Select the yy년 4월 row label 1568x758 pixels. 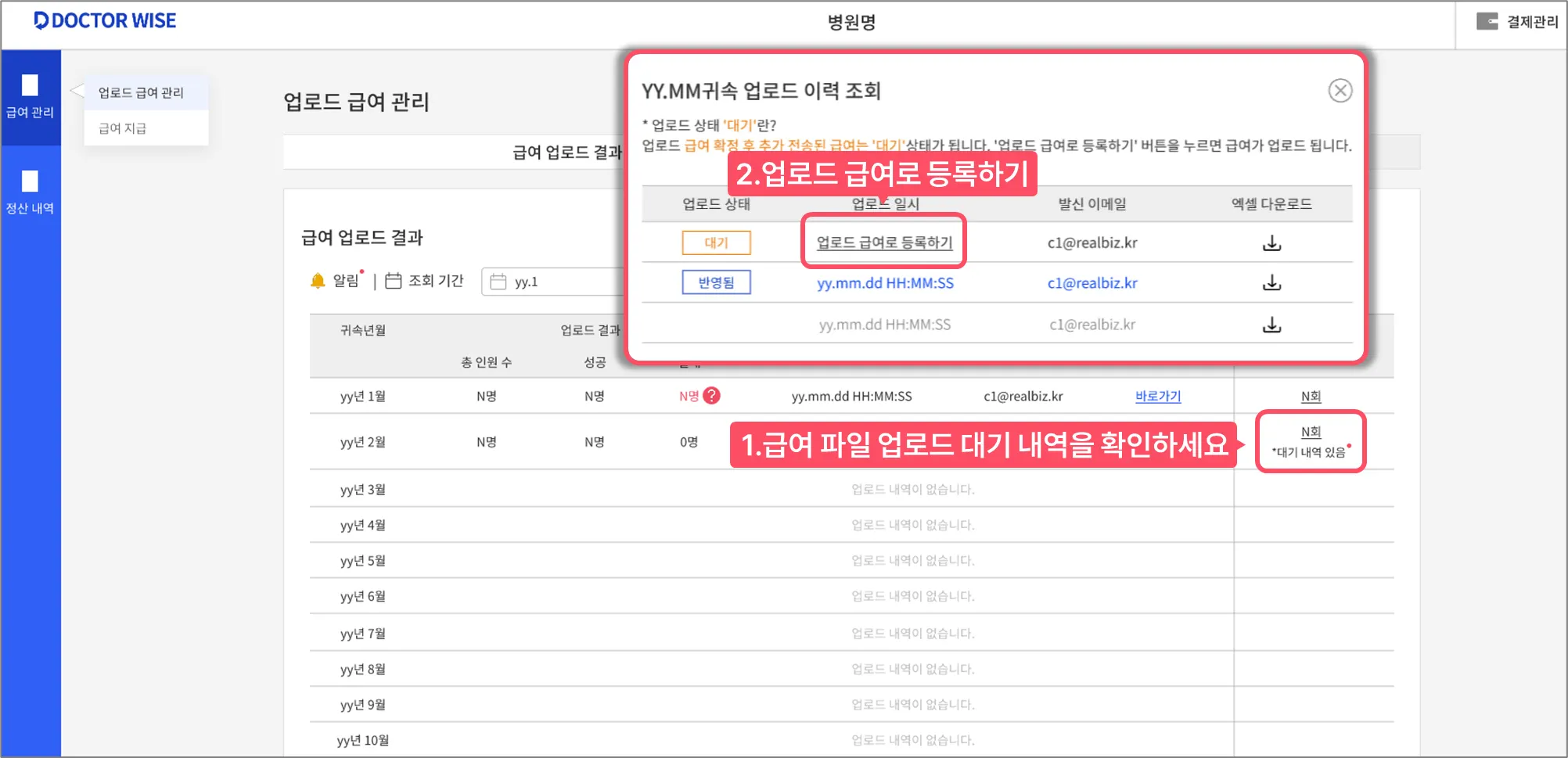click(363, 525)
